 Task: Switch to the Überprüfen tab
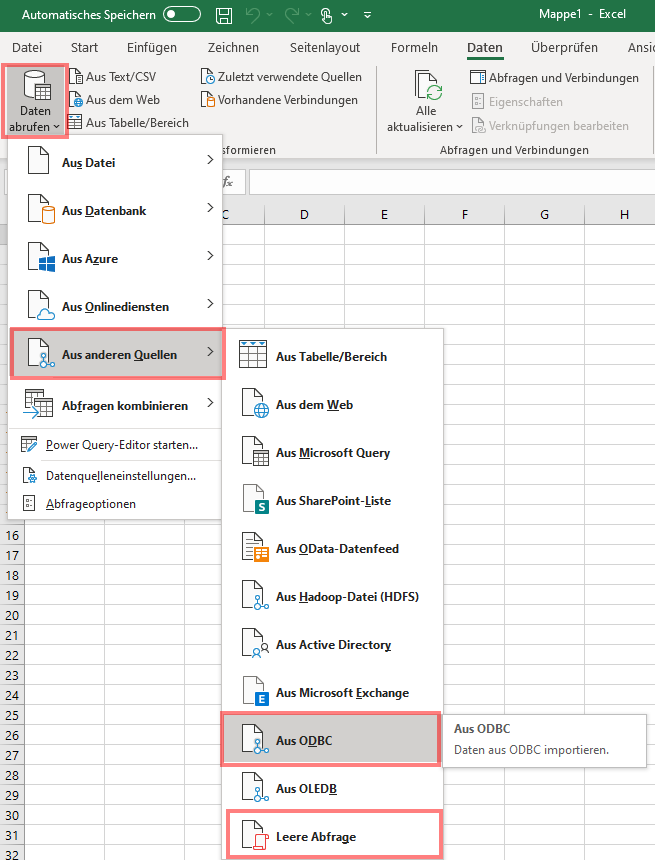pos(564,48)
